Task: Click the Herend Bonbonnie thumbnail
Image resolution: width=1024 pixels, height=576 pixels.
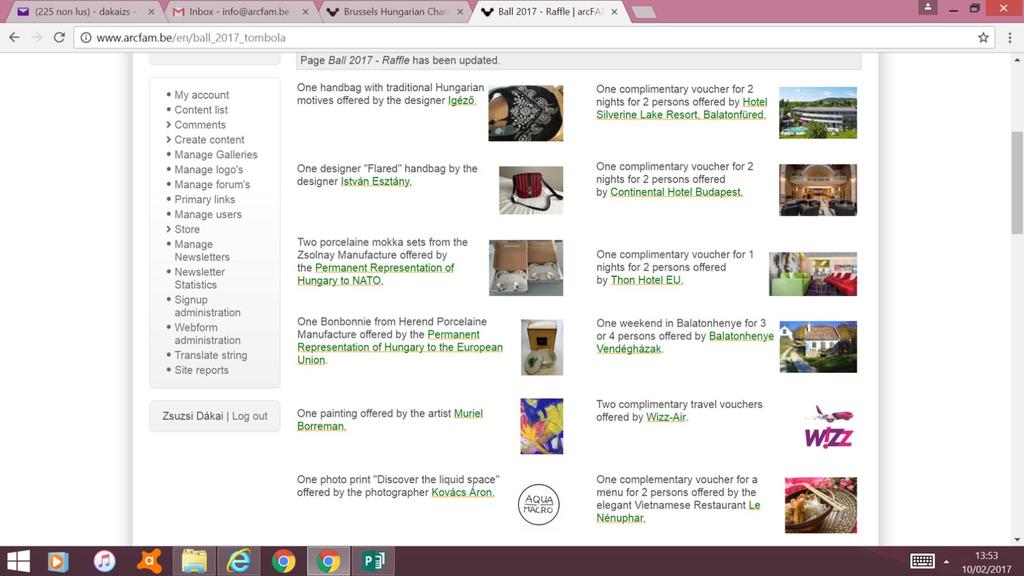Action: (x=541, y=347)
